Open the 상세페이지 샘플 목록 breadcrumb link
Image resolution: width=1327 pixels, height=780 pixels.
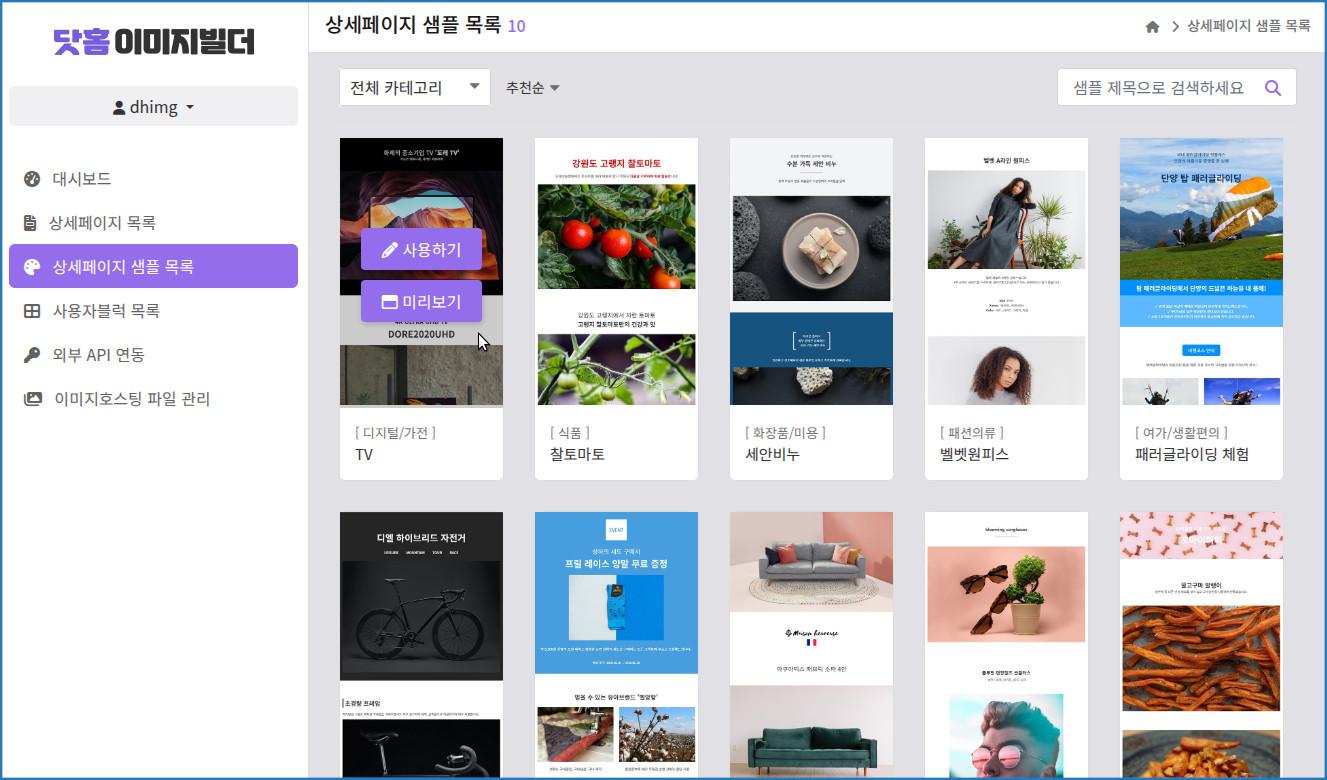click(x=1249, y=26)
